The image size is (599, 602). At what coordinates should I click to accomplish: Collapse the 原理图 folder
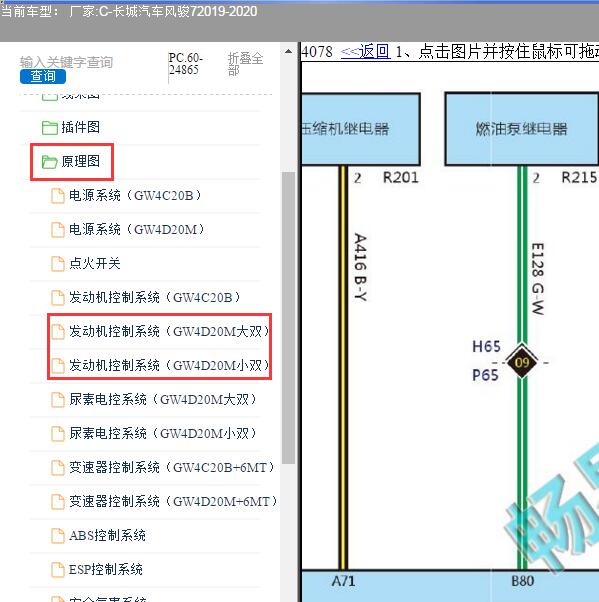click(80, 161)
